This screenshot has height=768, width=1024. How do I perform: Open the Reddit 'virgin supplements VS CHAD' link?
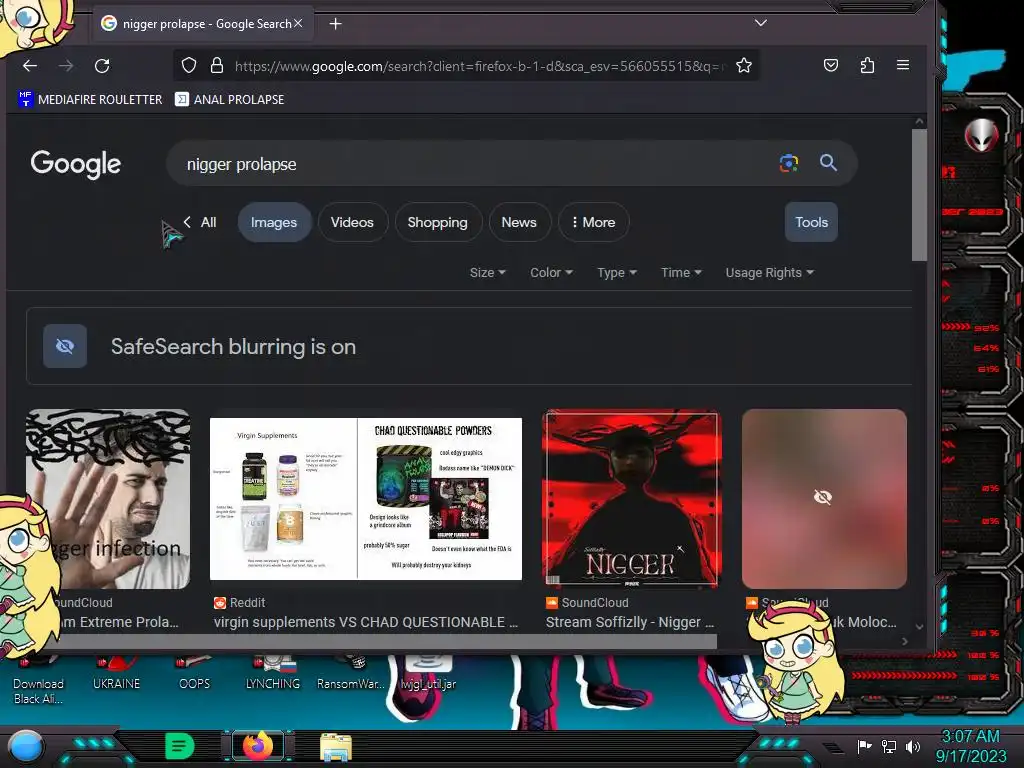[366, 622]
